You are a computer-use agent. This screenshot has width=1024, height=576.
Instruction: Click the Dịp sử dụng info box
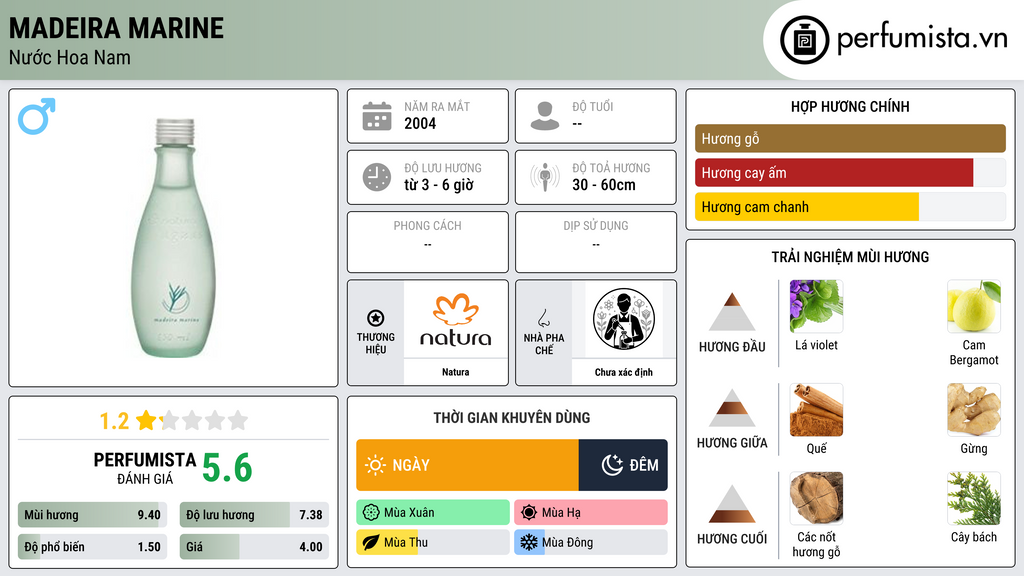tap(596, 242)
